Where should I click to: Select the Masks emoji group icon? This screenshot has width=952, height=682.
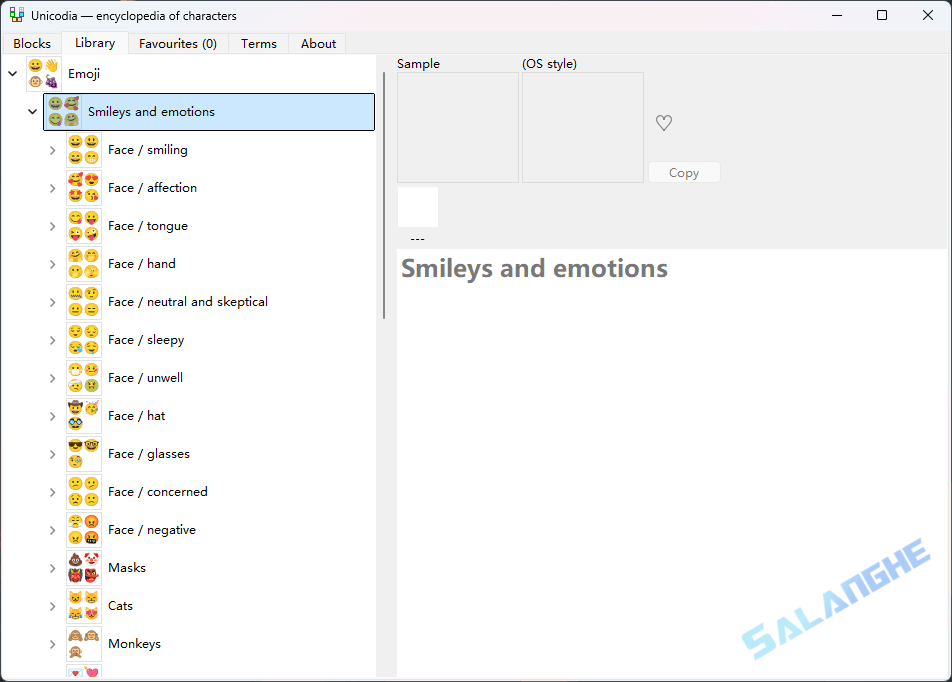click(83, 568)
